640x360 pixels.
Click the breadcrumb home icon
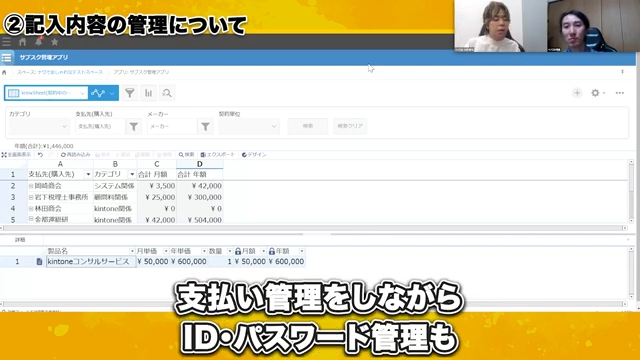4,72
